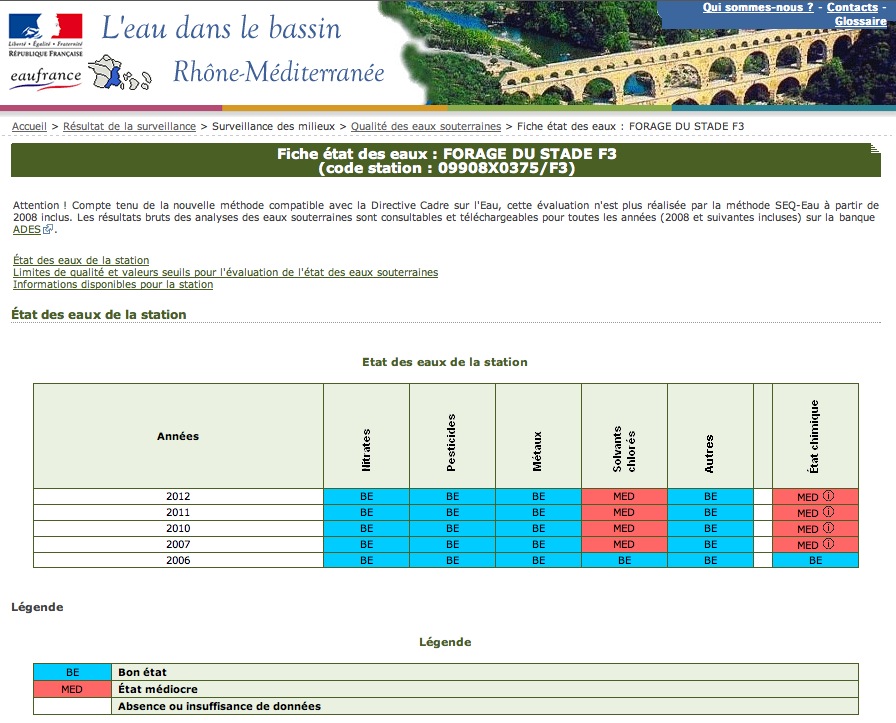The image size is (896, 723).
Task: Click the France basin map icon
Action: tap(121, 73)
